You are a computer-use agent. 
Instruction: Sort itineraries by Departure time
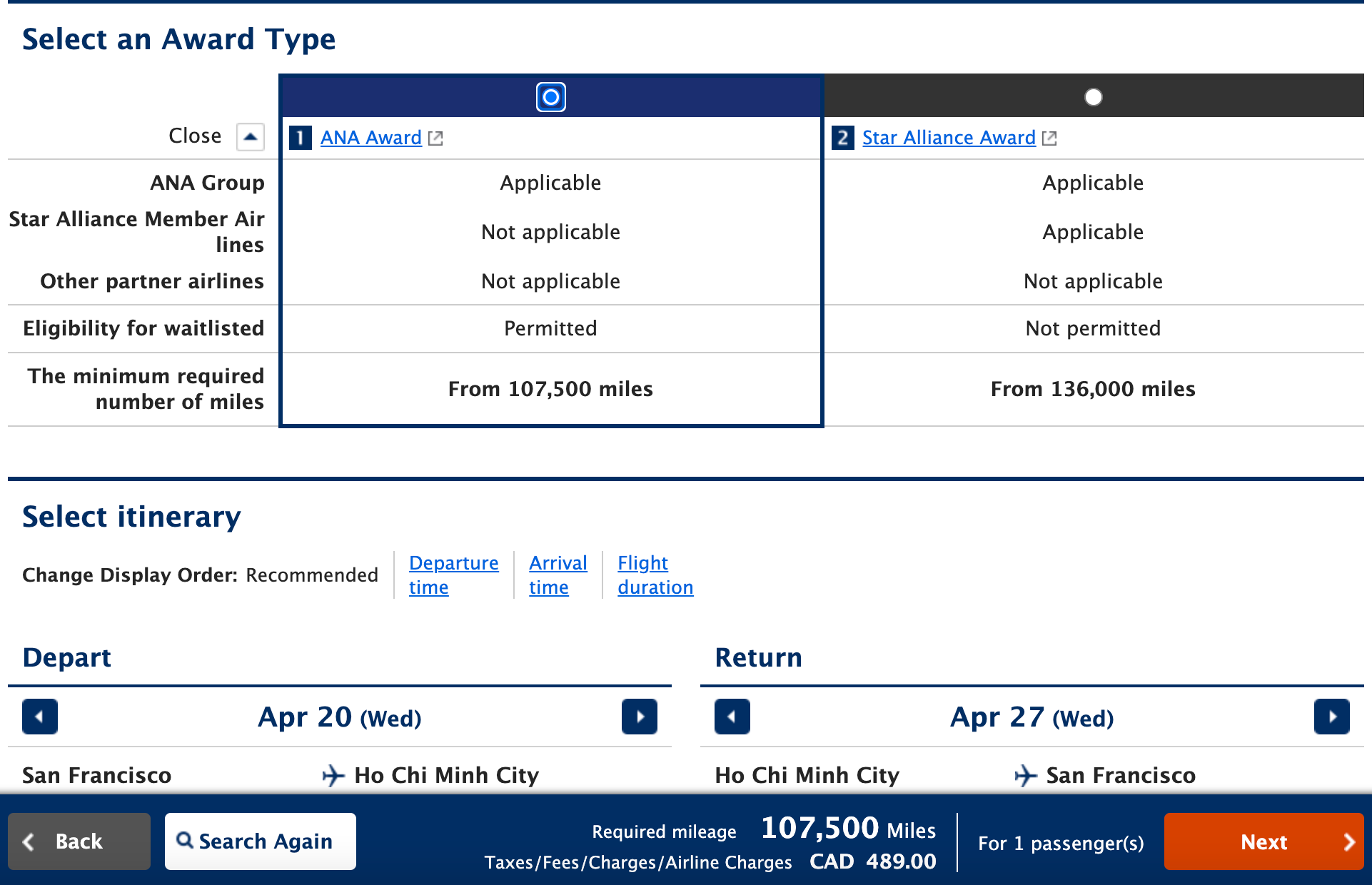453,575
